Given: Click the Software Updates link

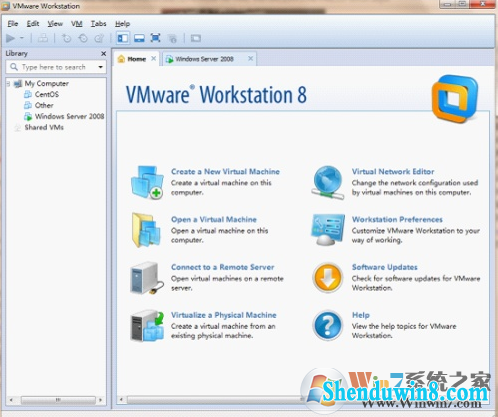Looking at the screenshot, I should (x=385, y=267).
